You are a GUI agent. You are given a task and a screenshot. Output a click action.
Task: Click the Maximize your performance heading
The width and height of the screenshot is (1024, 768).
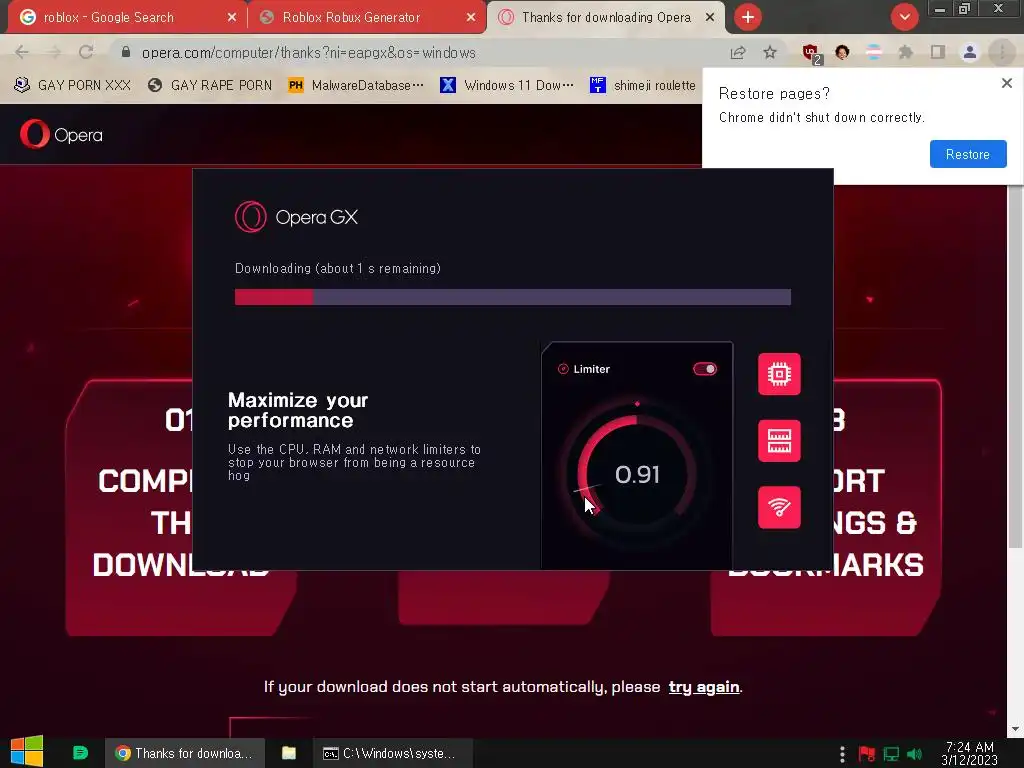pos(298,410)
